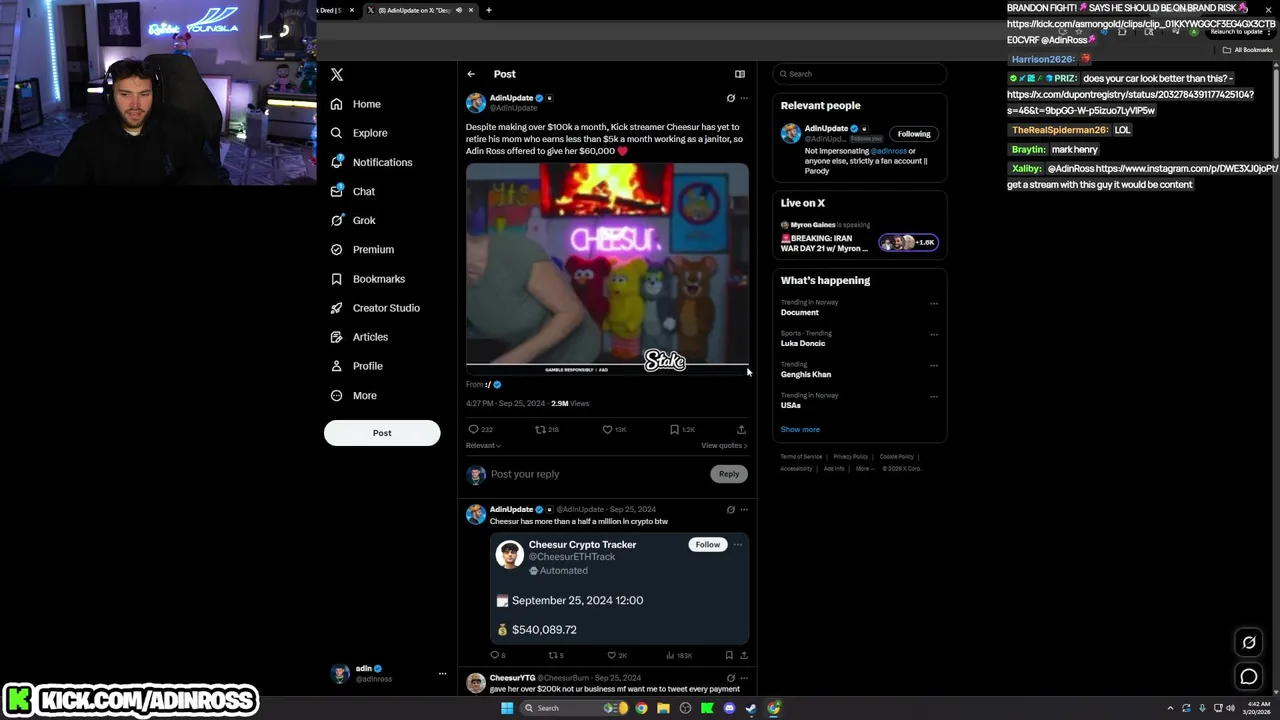
Task: Click the X Search box
Action: pos(860,74)
